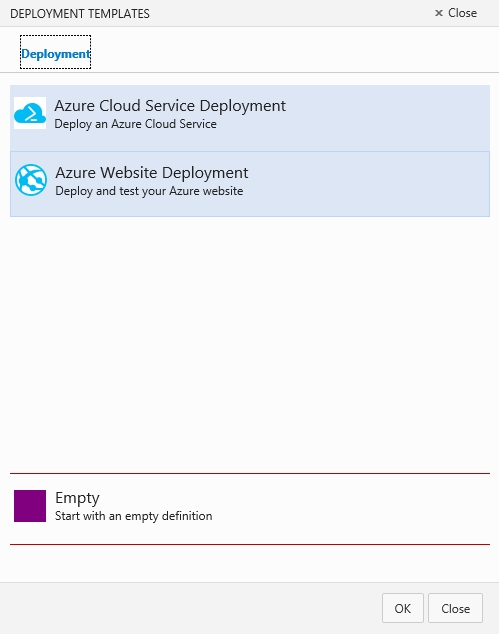Click the Close text in the header
Screen dimensions: 499x634
463,13
